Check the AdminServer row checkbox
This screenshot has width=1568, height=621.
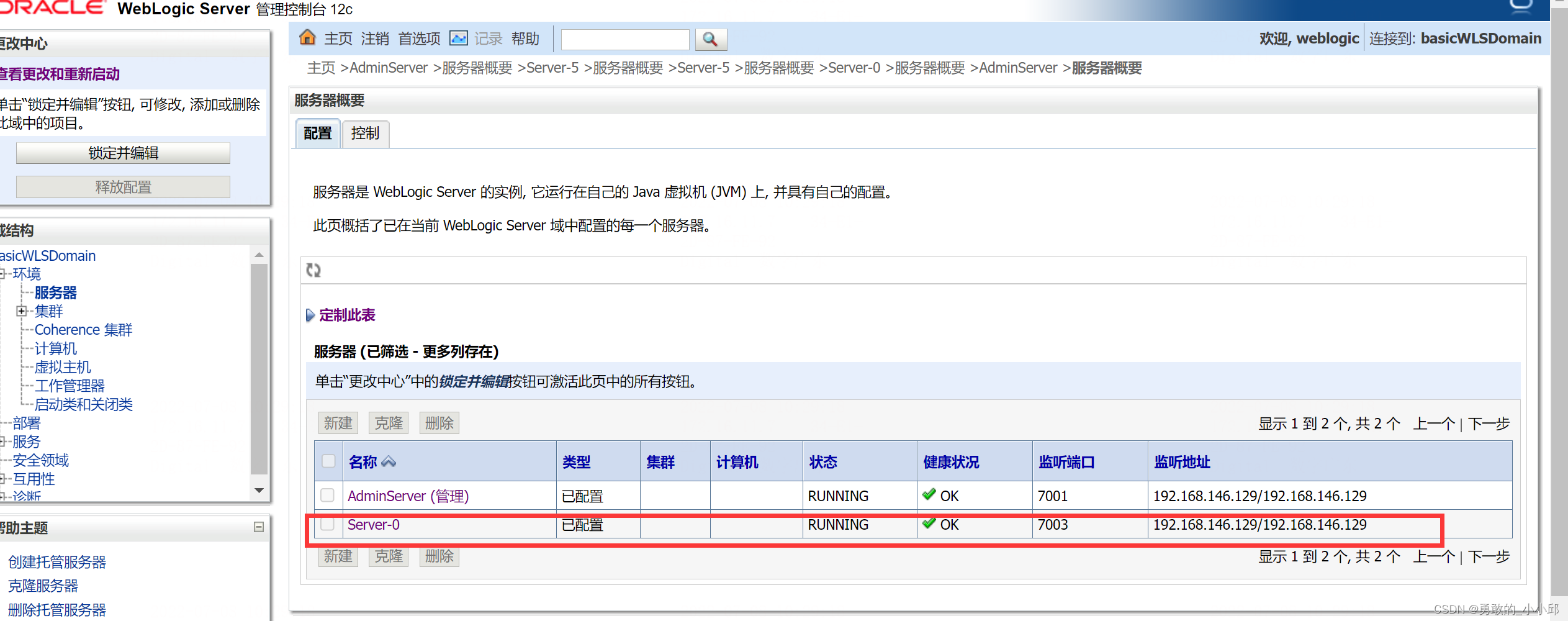click(327, 495)
